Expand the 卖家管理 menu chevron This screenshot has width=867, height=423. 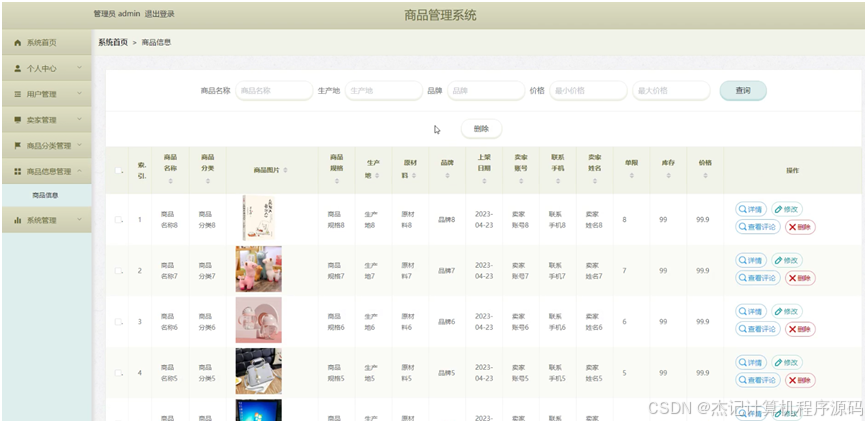80,119
